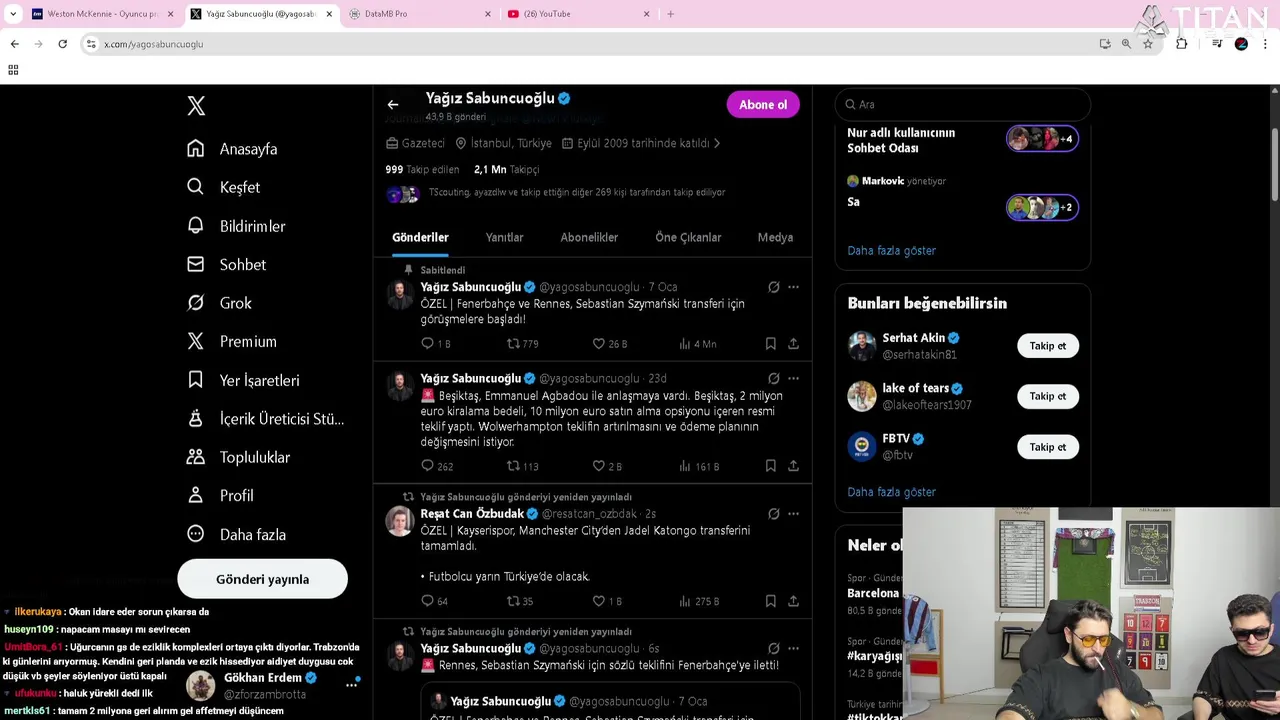Open more options on pinned post

click(793, 287)
